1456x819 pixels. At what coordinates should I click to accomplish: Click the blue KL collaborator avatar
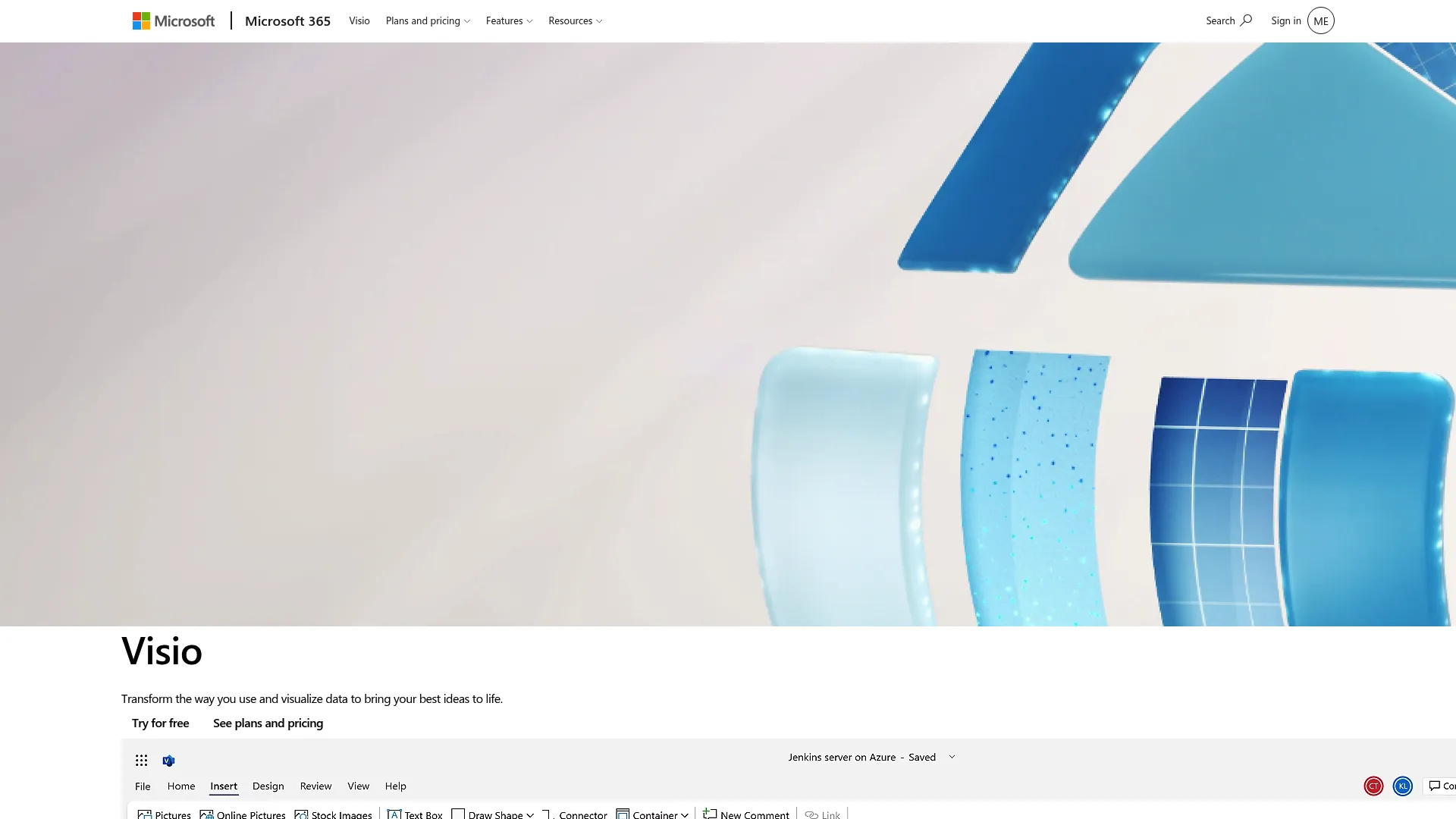point(1403,786)
